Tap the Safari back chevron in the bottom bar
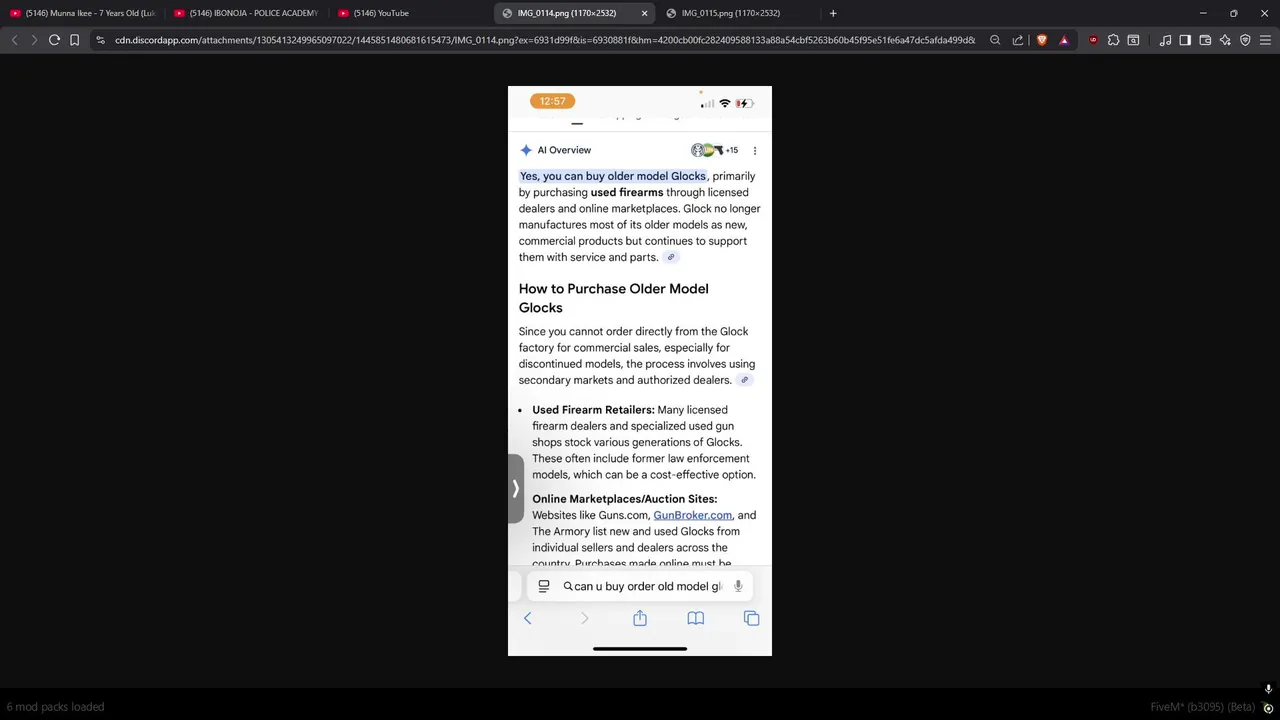This screenshot has width=1280, height=720. click(528, 619)
